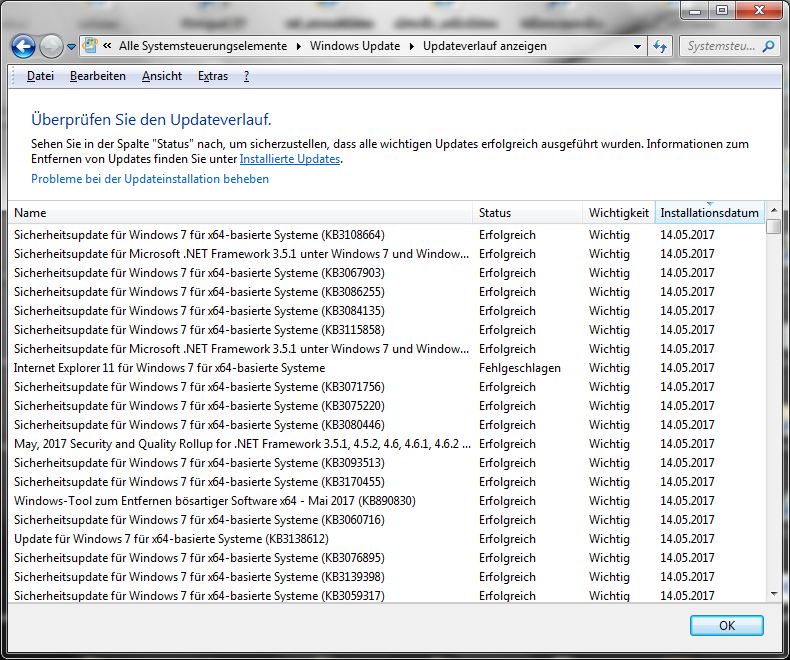Open the recent pages dropdown arrow

pos(71,47)
